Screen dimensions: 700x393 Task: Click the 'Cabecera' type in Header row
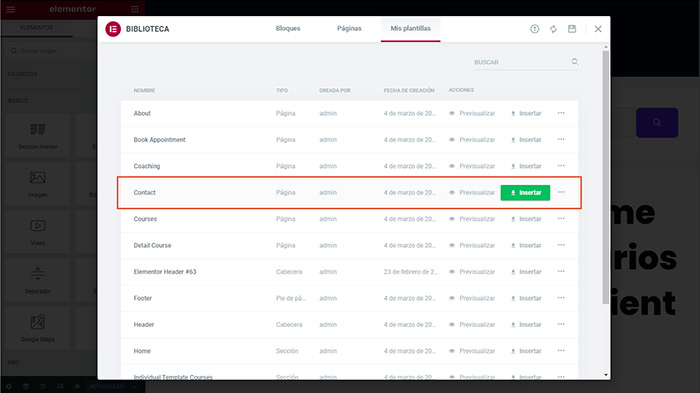pyautogui.click(x=289, y=325)
